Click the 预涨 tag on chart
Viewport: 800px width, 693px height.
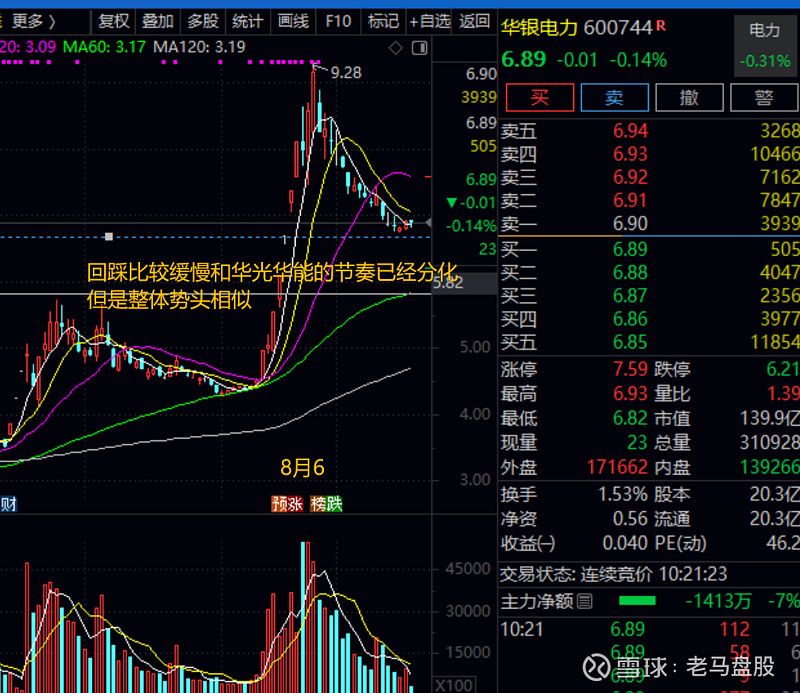point(287,504)
